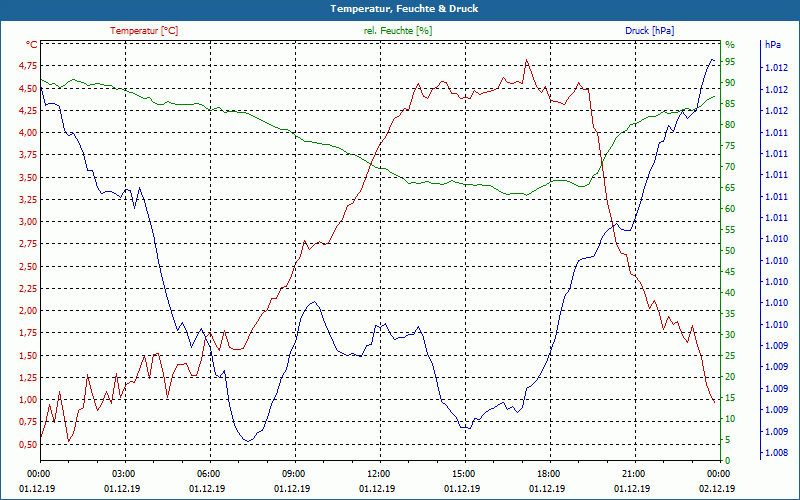800x500 pixels.
Task: Click the '90' humidity axis value
Action: pyautogui.click(x=730, y=83)
